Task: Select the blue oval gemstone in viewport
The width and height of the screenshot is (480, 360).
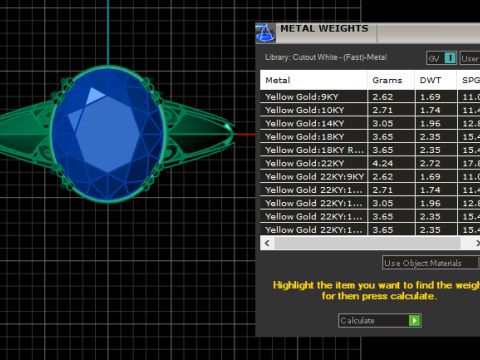Action: pyautogui.click(x=108, y=134)
